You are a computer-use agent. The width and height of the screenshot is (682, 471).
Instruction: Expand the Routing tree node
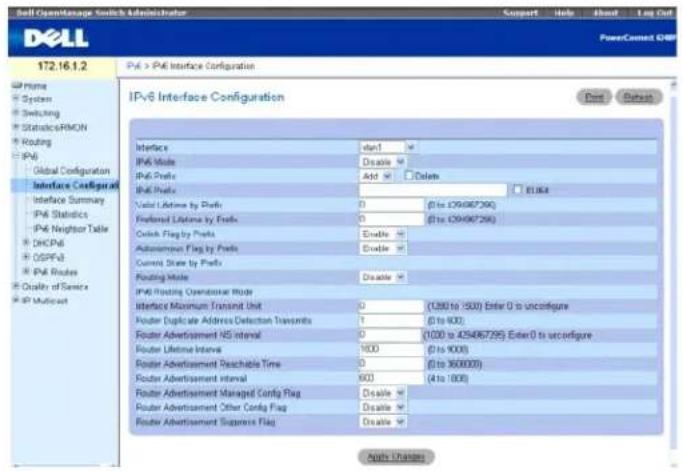[x=16, y=141]
